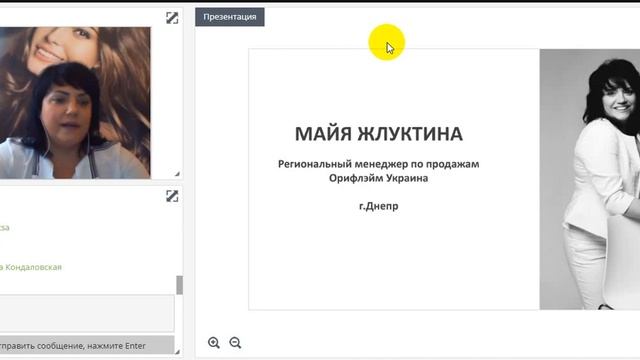This screenshot has width=640, height=360.
Task: Zoom in on the presentation slide
Action: click(213, 342)
